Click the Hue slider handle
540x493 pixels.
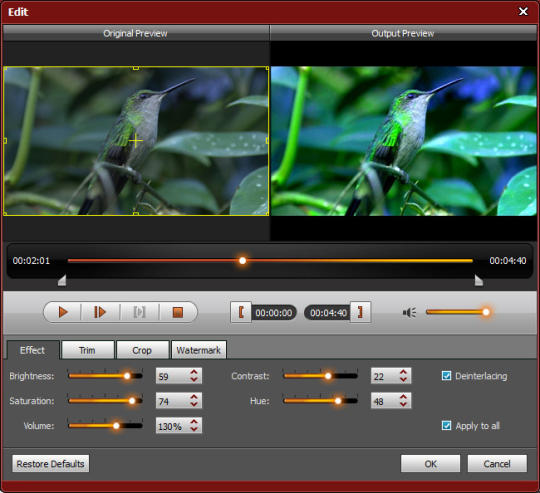[x=338, y=401]
